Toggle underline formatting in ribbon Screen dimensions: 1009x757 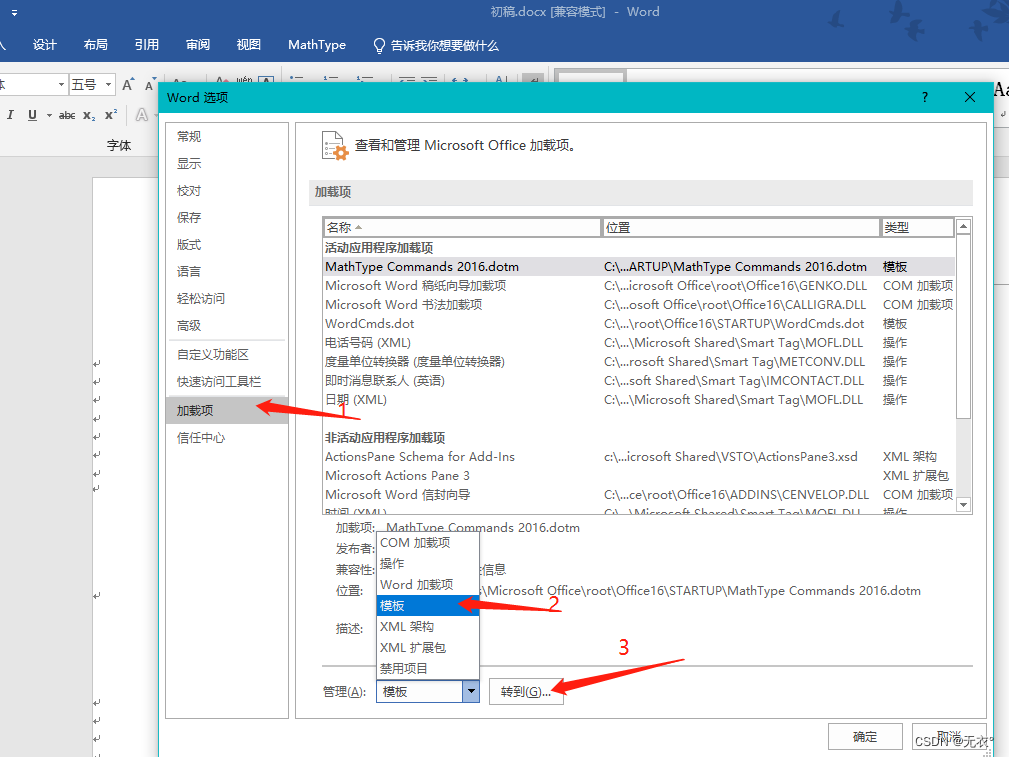point(32,115)
